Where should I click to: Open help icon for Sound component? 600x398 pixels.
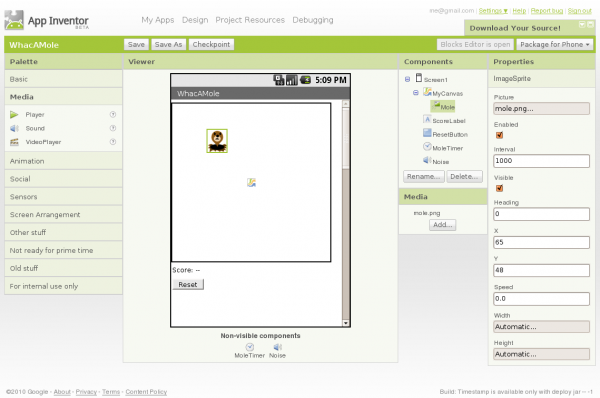[x=113, y=128]
